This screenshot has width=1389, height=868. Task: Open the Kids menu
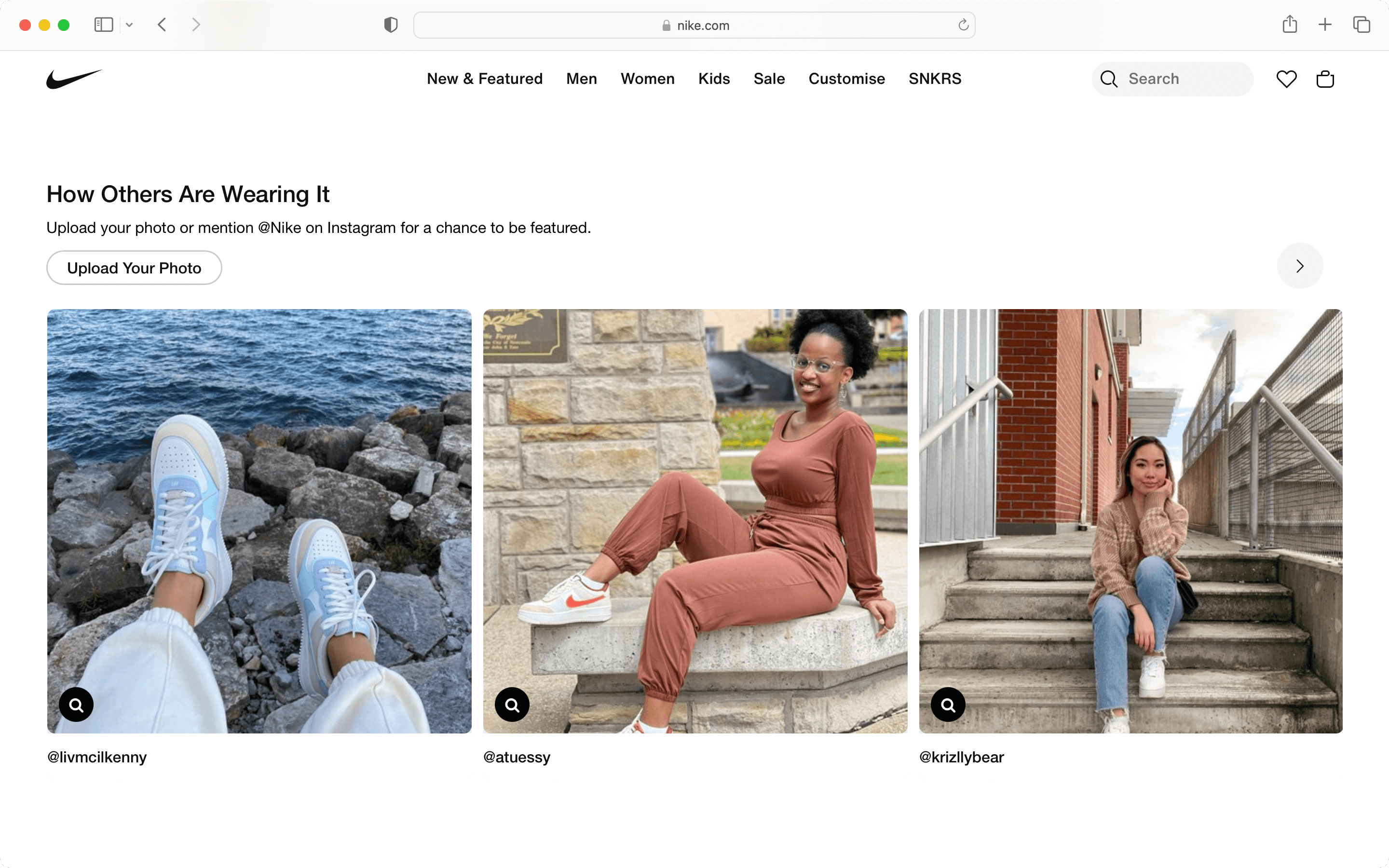714,79
